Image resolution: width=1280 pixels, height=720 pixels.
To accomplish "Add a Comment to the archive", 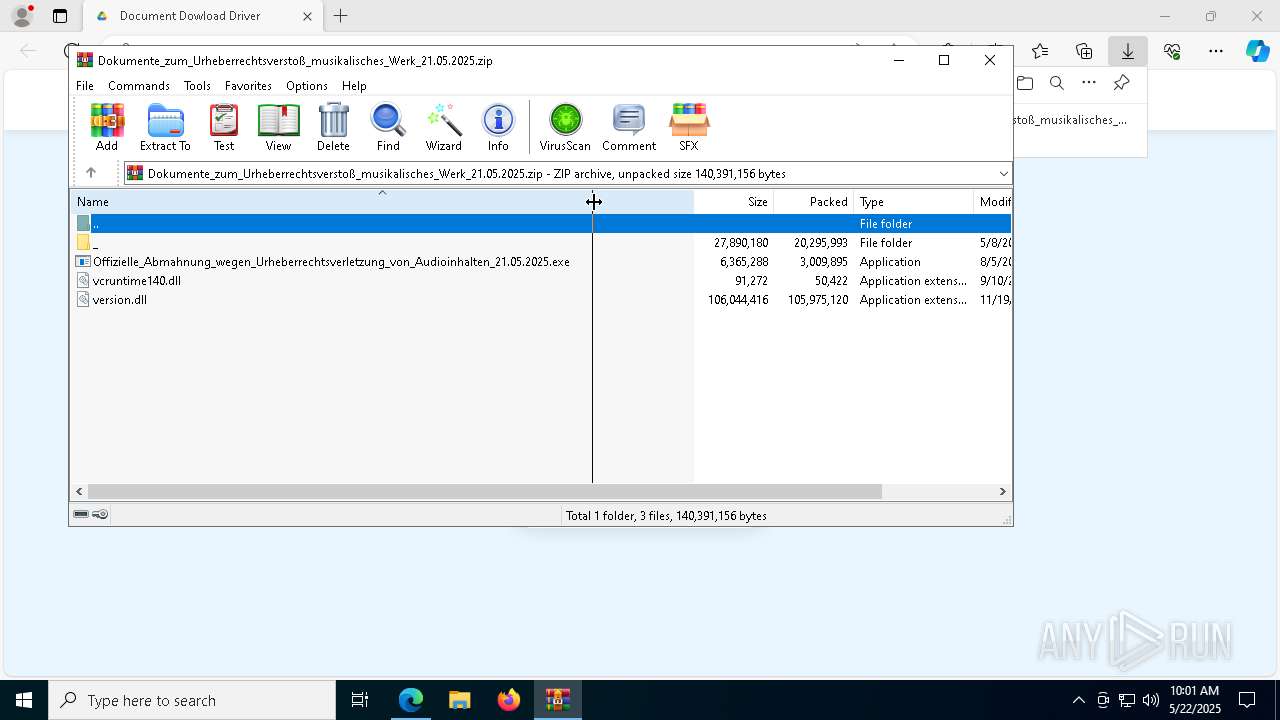I will pyautogui.click(x=629, y=127).
